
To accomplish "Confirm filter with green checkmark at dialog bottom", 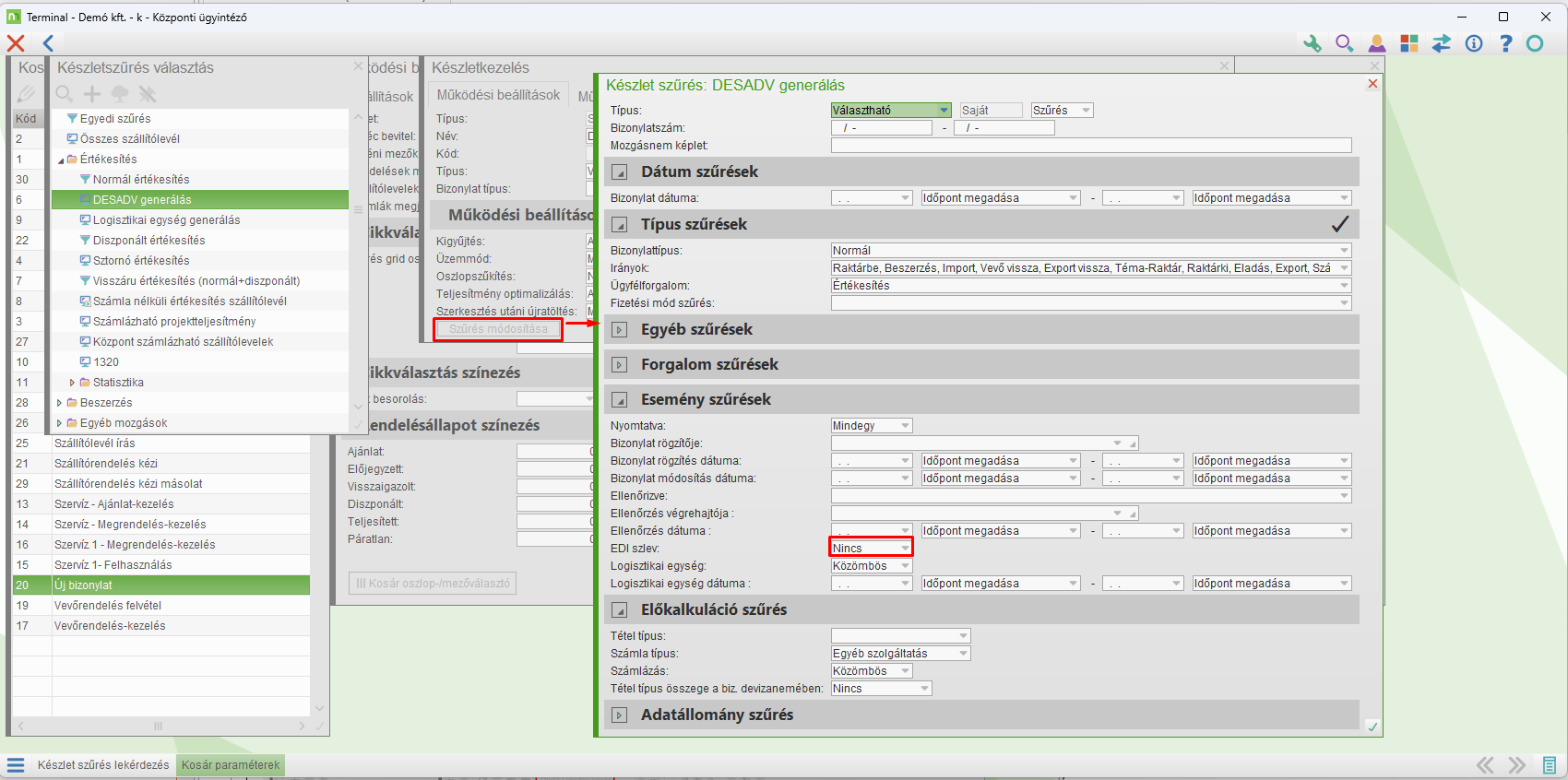I will tap(1372, 727).
